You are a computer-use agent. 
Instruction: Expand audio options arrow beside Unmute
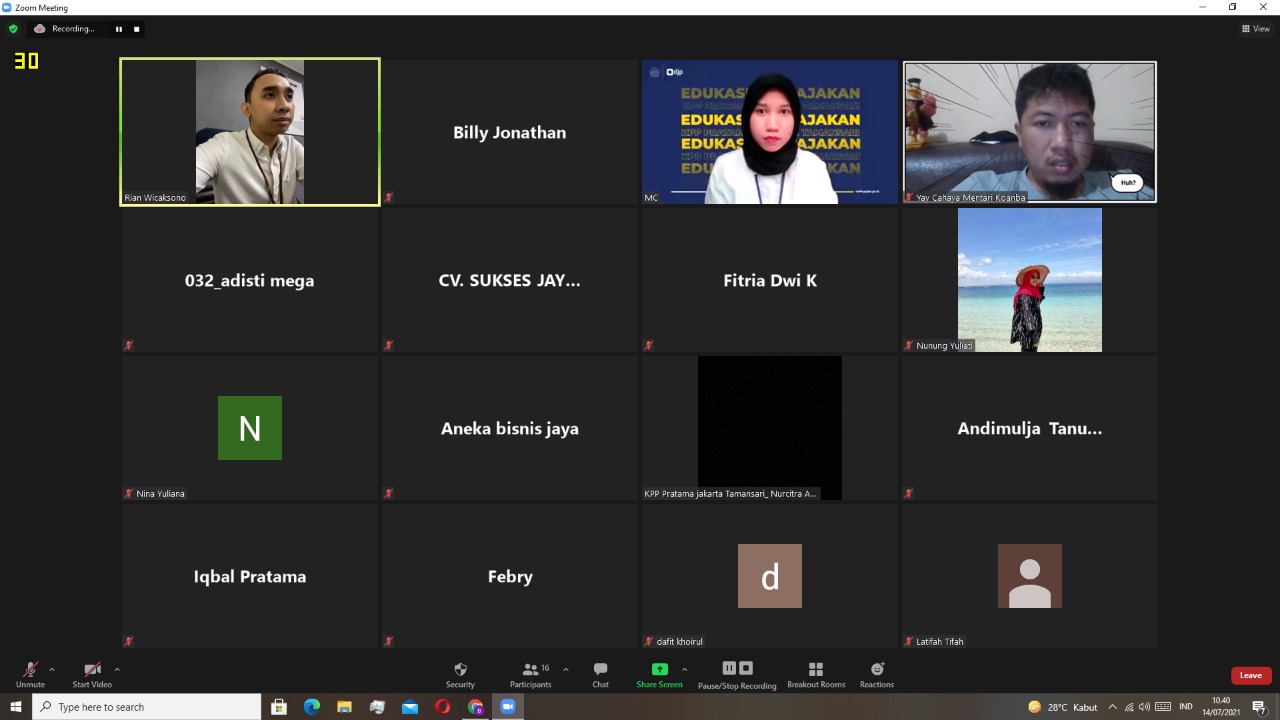click(x=52, y=669)
